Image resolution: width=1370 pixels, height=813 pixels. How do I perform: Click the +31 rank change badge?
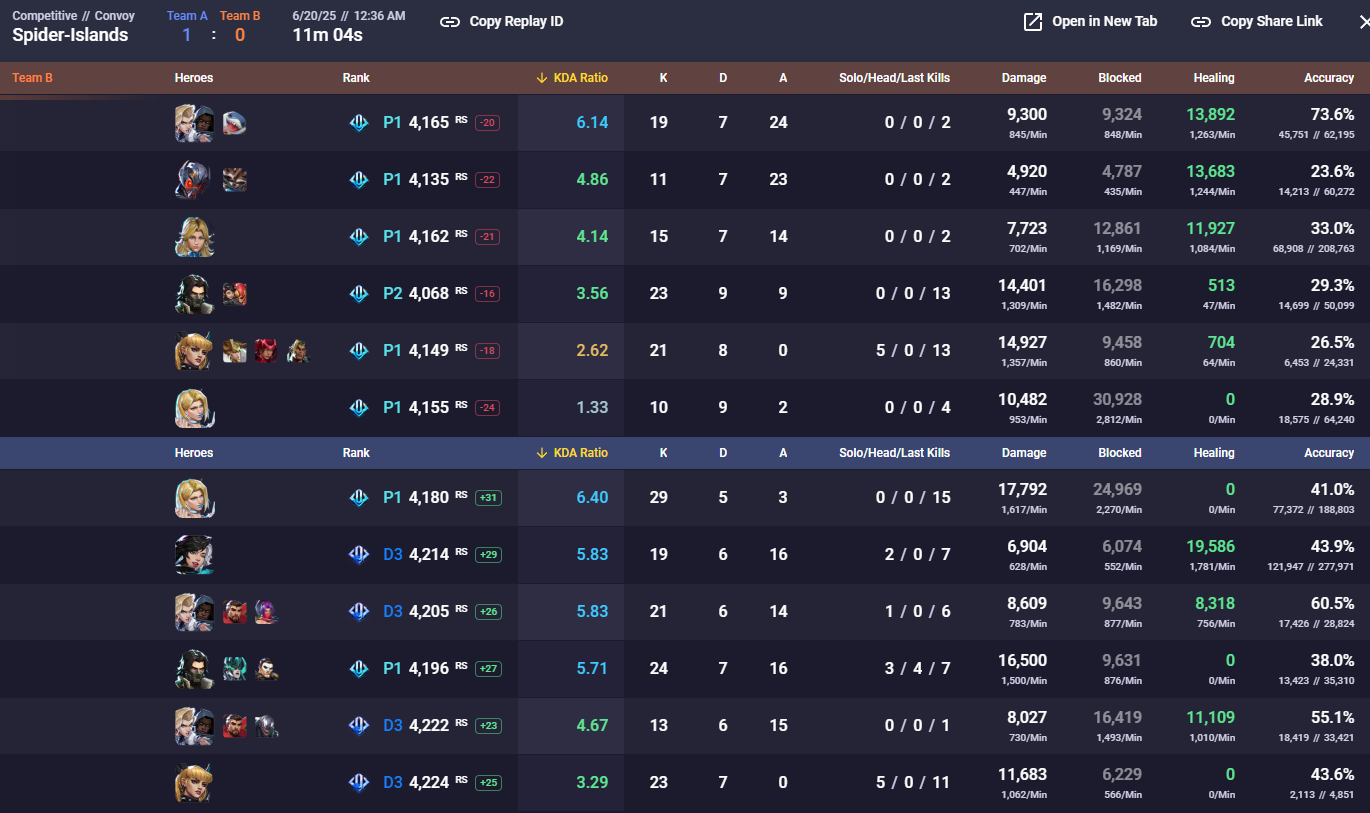click(x=488, y=498)
